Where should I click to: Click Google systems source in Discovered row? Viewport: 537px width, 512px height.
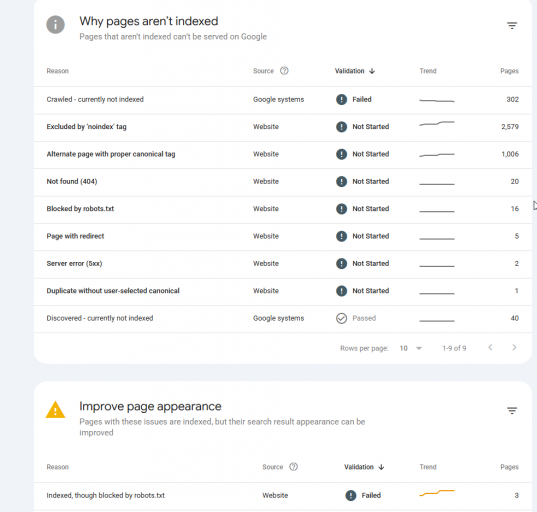point(278,318)
